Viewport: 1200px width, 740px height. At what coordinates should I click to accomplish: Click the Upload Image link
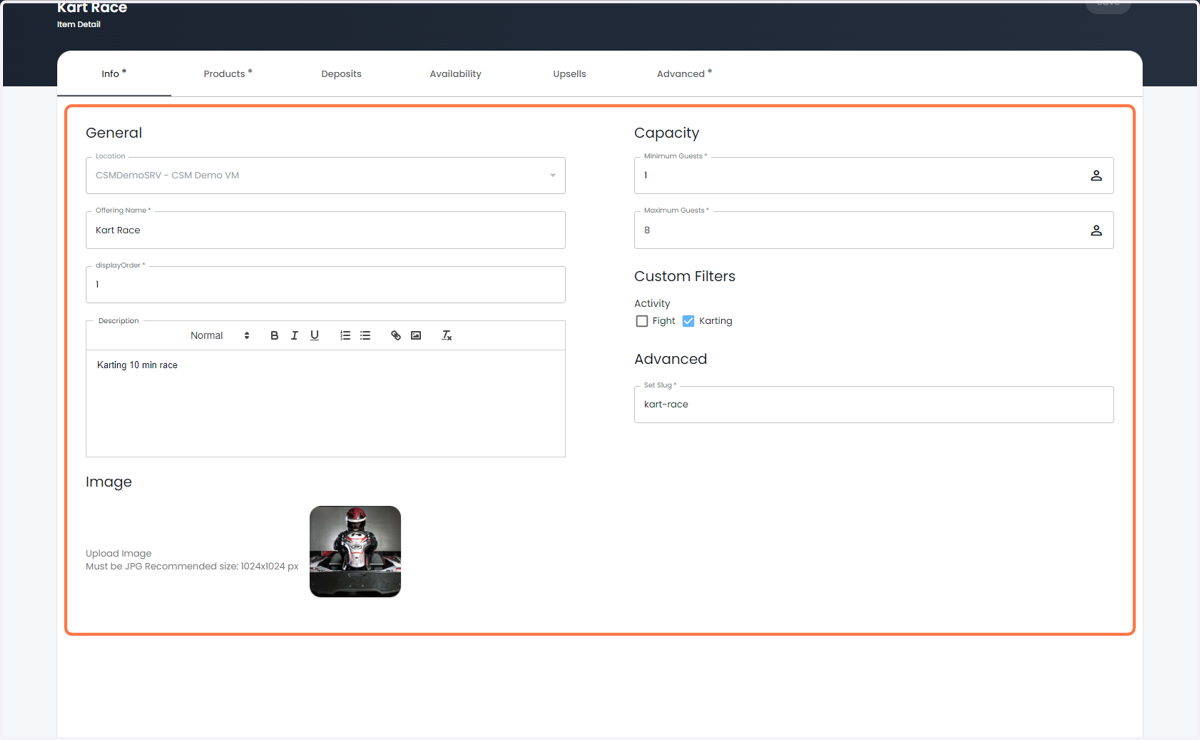(x=119, y=554)
